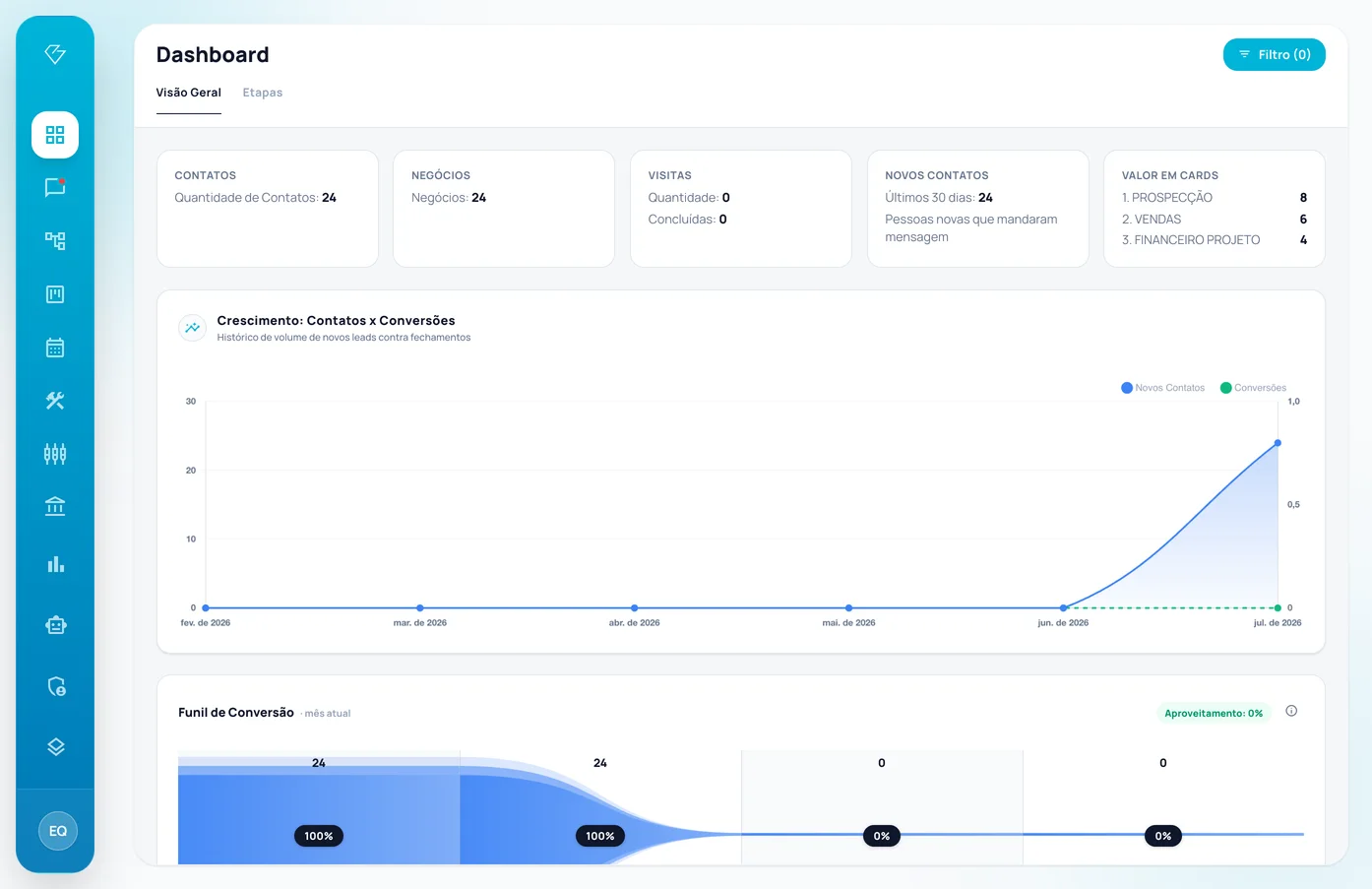Click the diamond logo icon in sidebar

[x=55, y=54]
